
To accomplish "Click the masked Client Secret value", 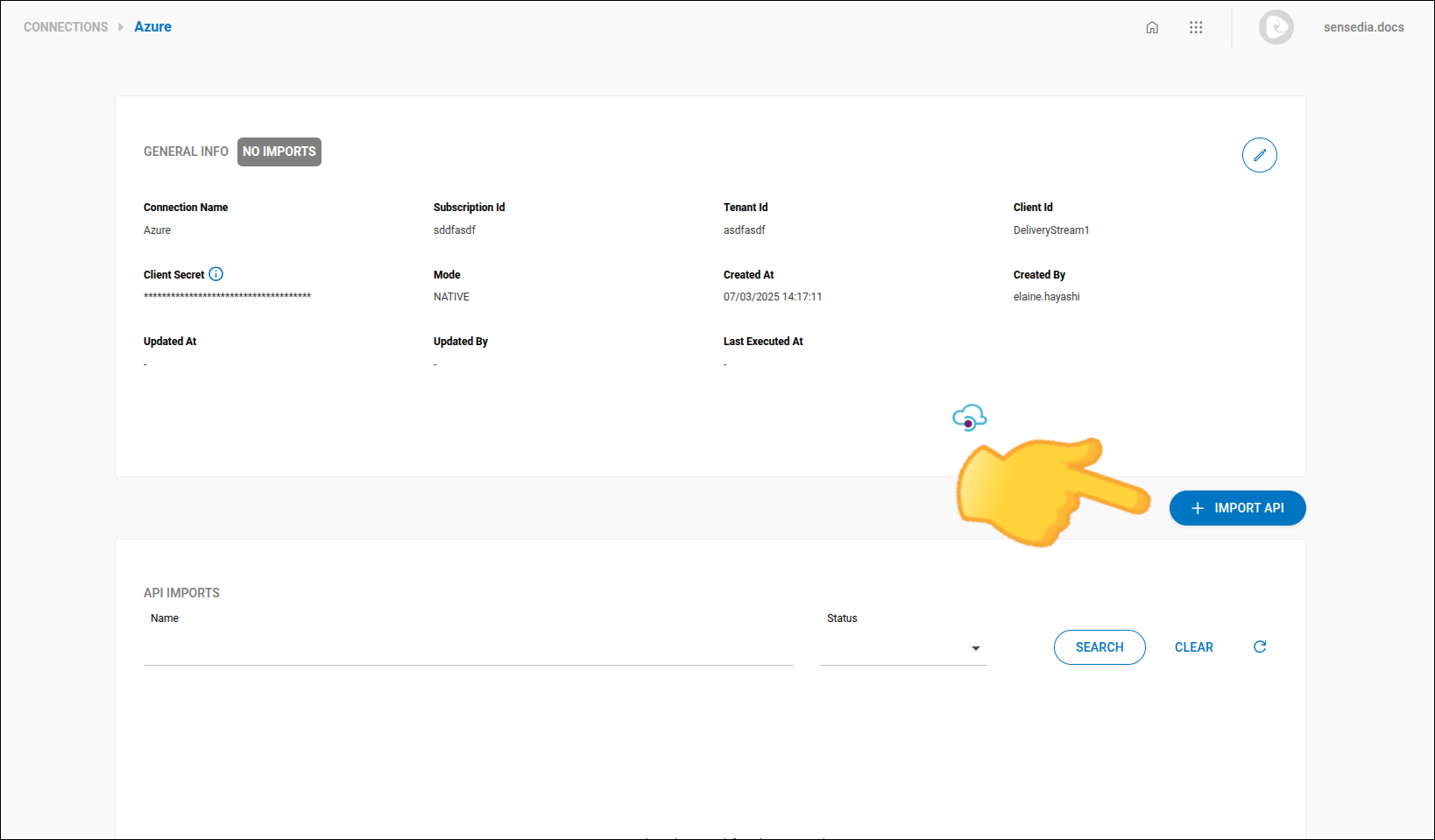I will 227,296.
